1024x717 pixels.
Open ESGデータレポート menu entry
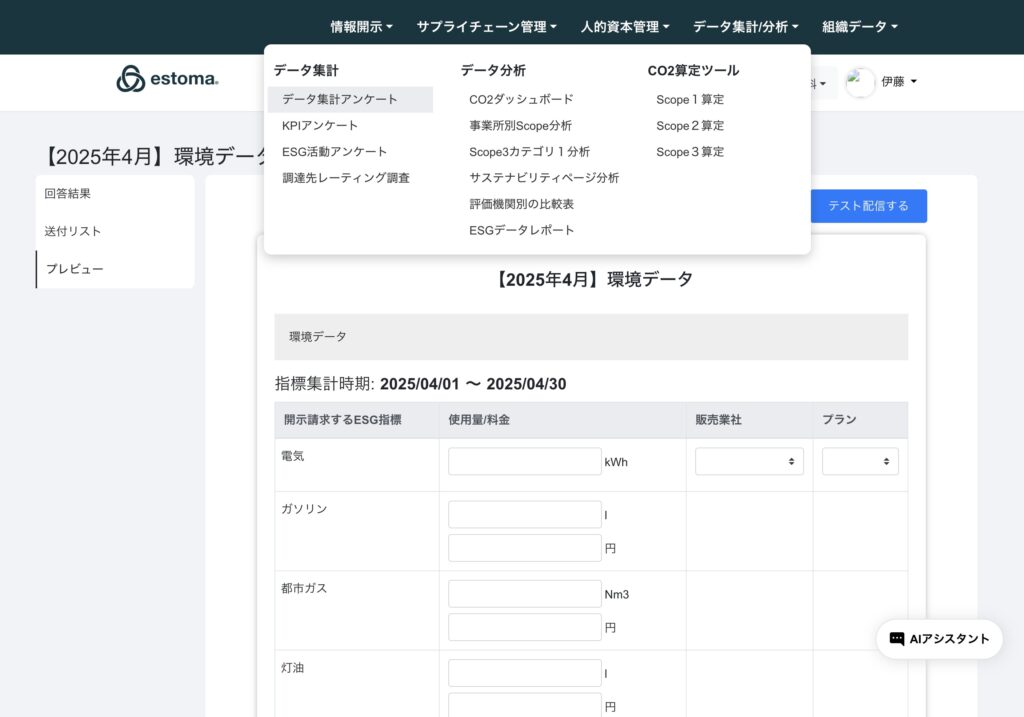pos(522,230)
